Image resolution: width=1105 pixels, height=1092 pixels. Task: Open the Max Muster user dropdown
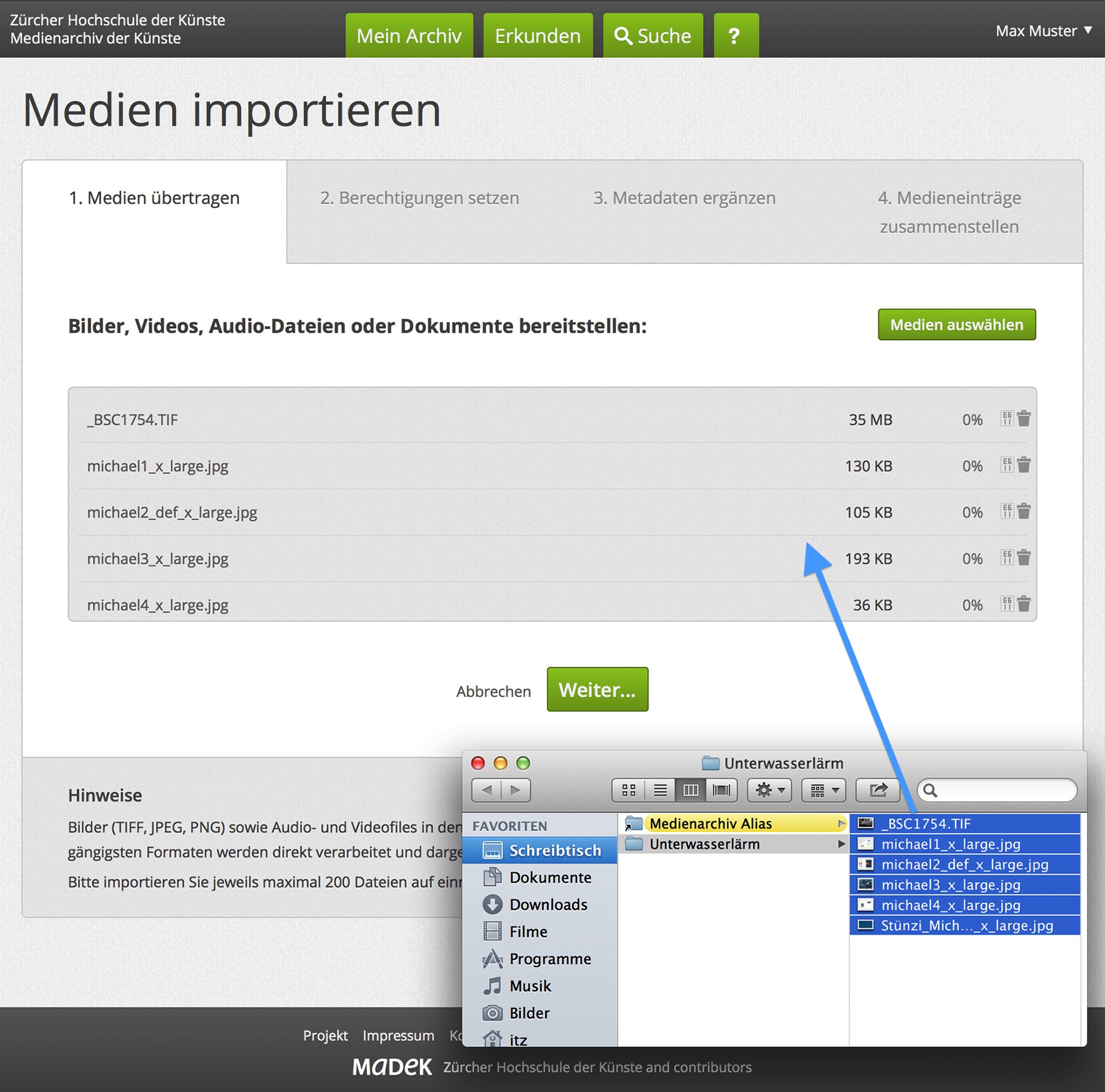click(x=1043, y=31)
